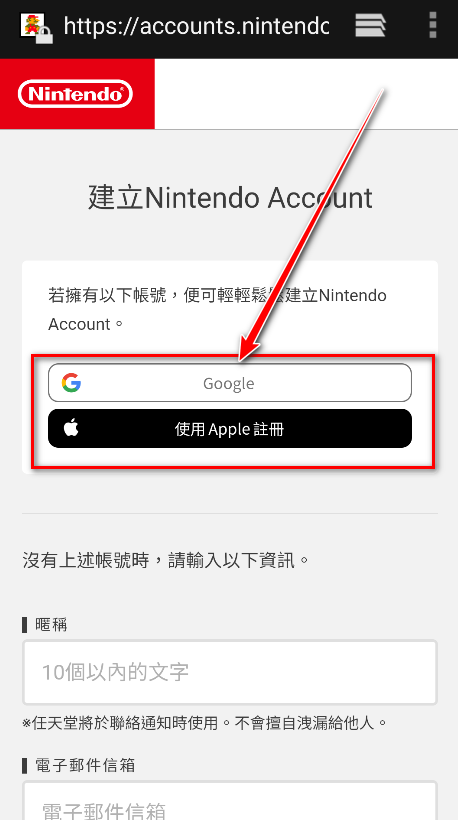Click the colorful Google G logo
This screenshot has height=820, width=458.
[71, 383]
